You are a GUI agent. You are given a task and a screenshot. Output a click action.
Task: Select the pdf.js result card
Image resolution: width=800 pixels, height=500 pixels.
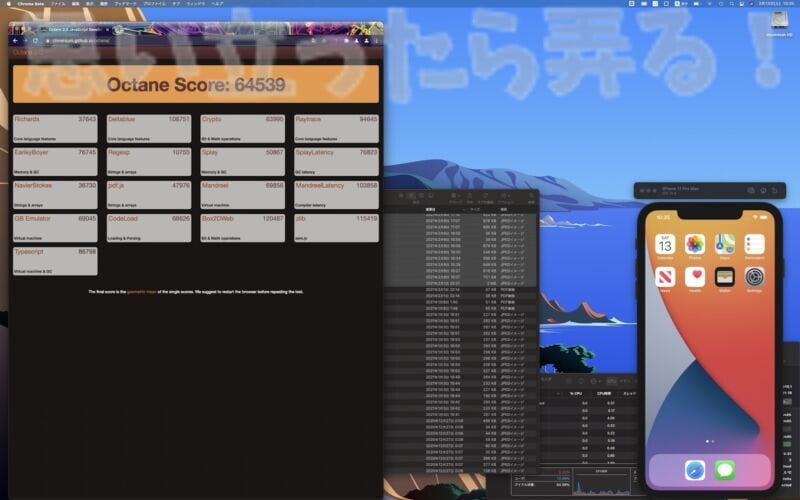pos(149,195)
